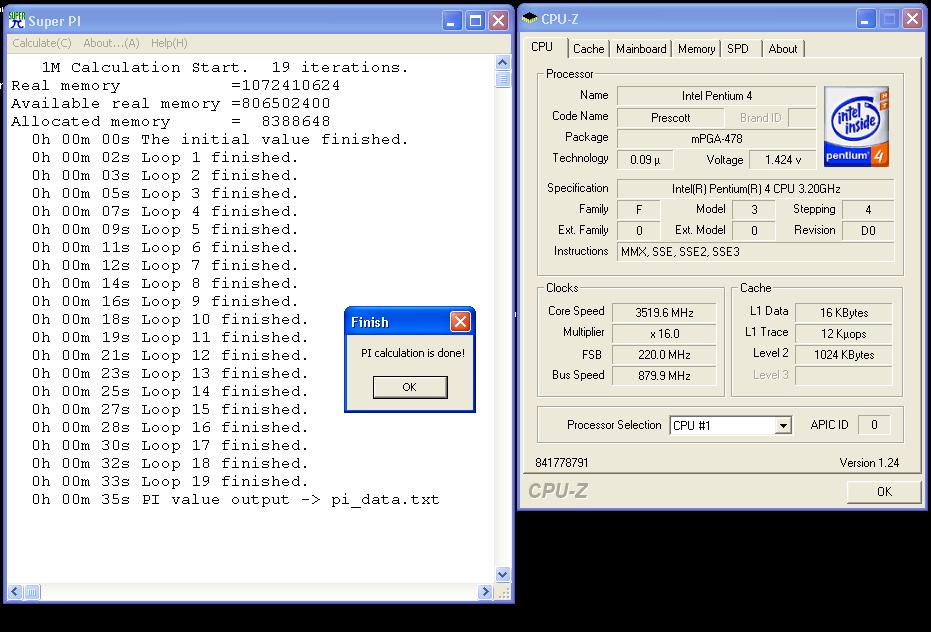Screen dimensions: 931x632
Task: Click the Name field showing Intel Pentium 4
Action: tap(717, 96)
